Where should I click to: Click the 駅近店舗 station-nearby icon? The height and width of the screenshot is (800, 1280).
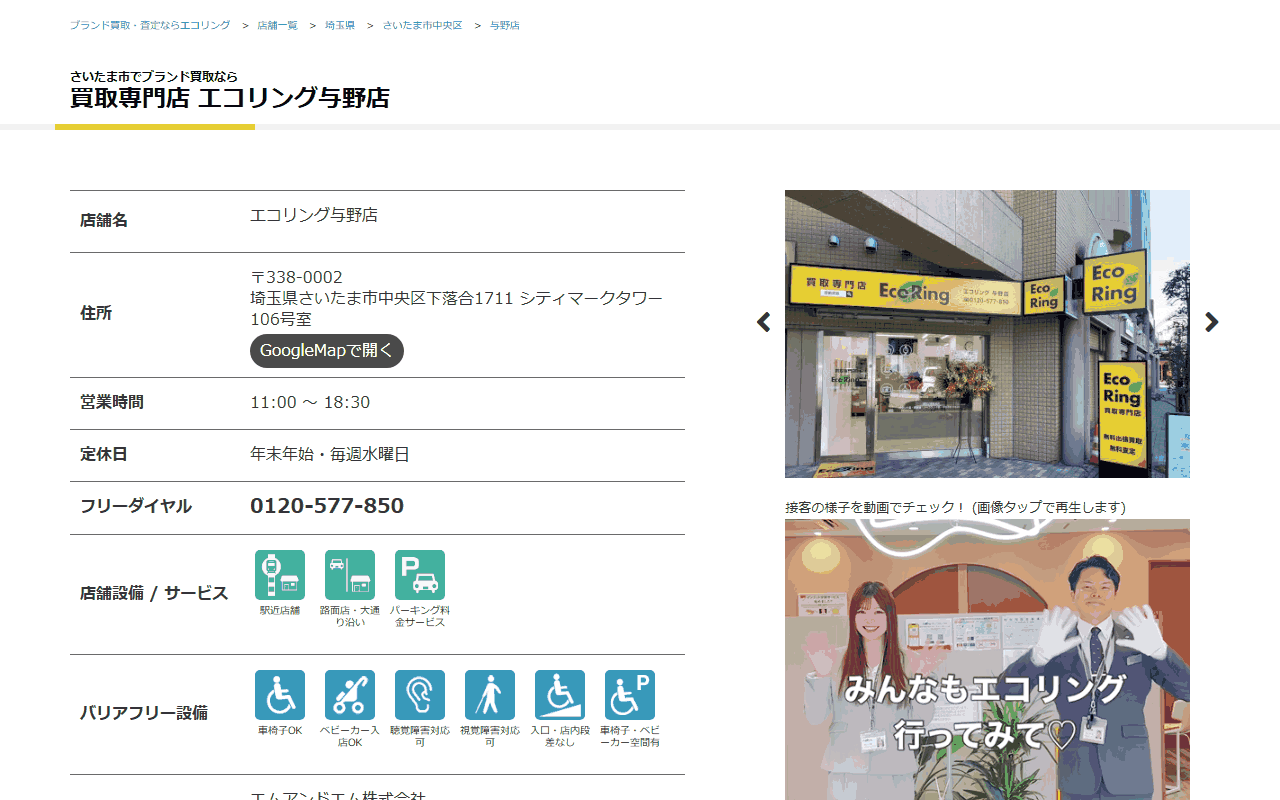coord(280,575)
